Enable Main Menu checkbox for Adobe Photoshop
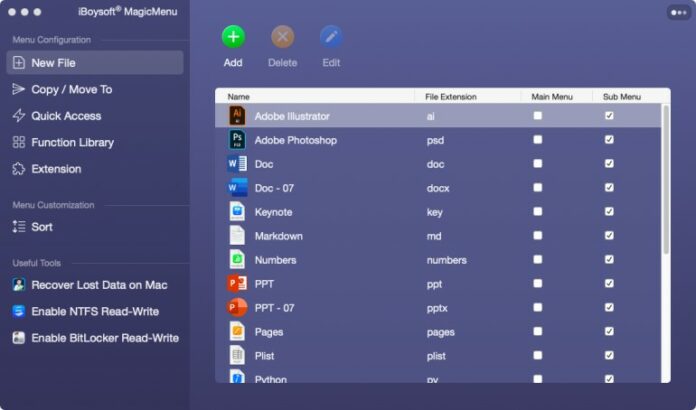The width and height of the screenshot is (696, 410). click(x=538, y=140)
